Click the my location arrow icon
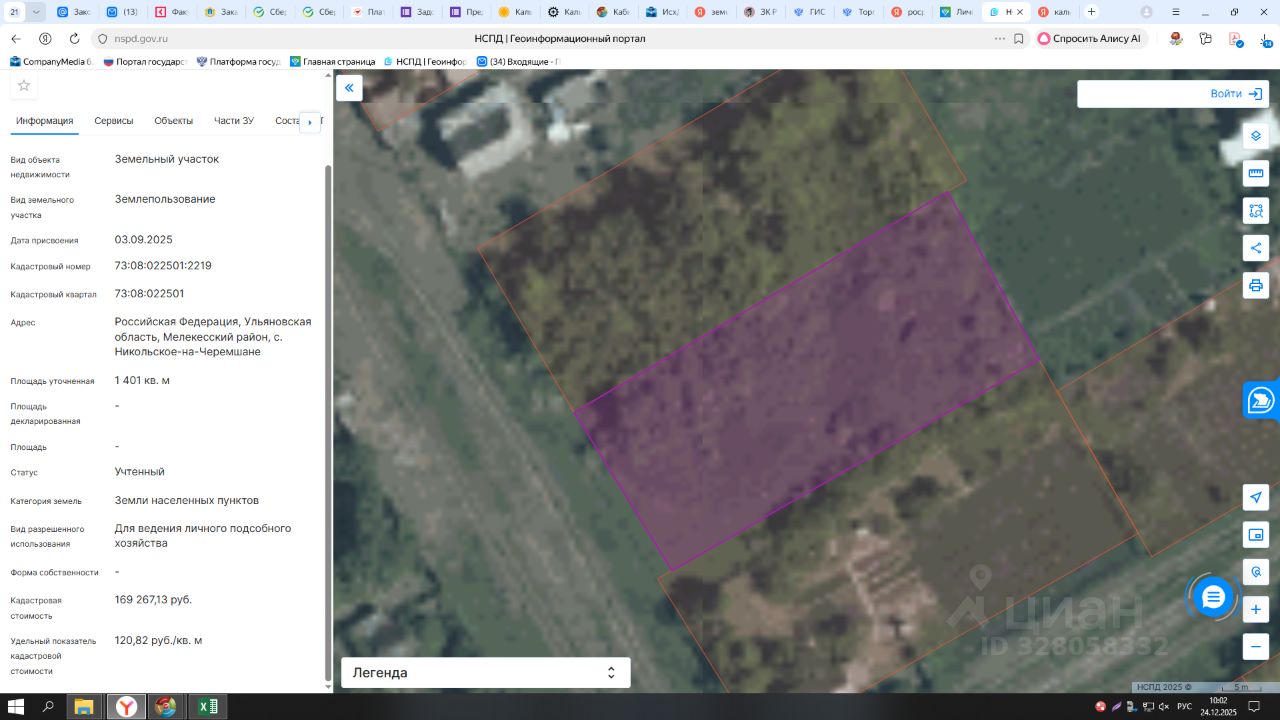 click(1256, 497)
